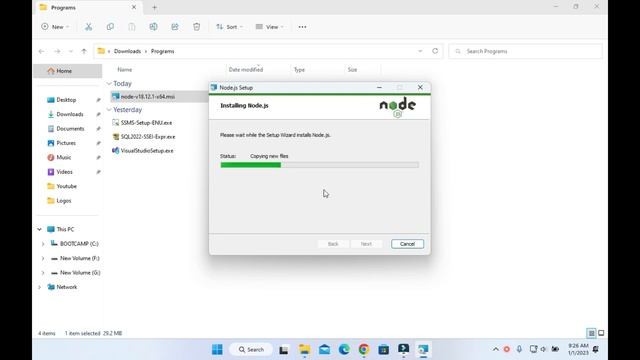Screen dimensions: 640x360
Task: Add a new Explorer tab with plus
Action: click(x=154, y=7)
